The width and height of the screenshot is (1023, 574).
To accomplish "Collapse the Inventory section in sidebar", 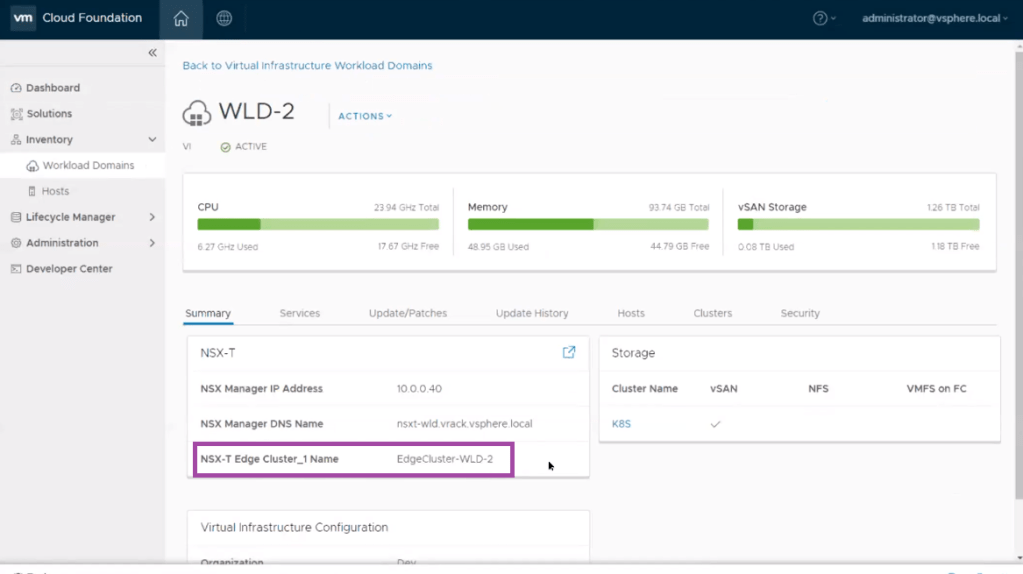I will [x=152, y=140].
